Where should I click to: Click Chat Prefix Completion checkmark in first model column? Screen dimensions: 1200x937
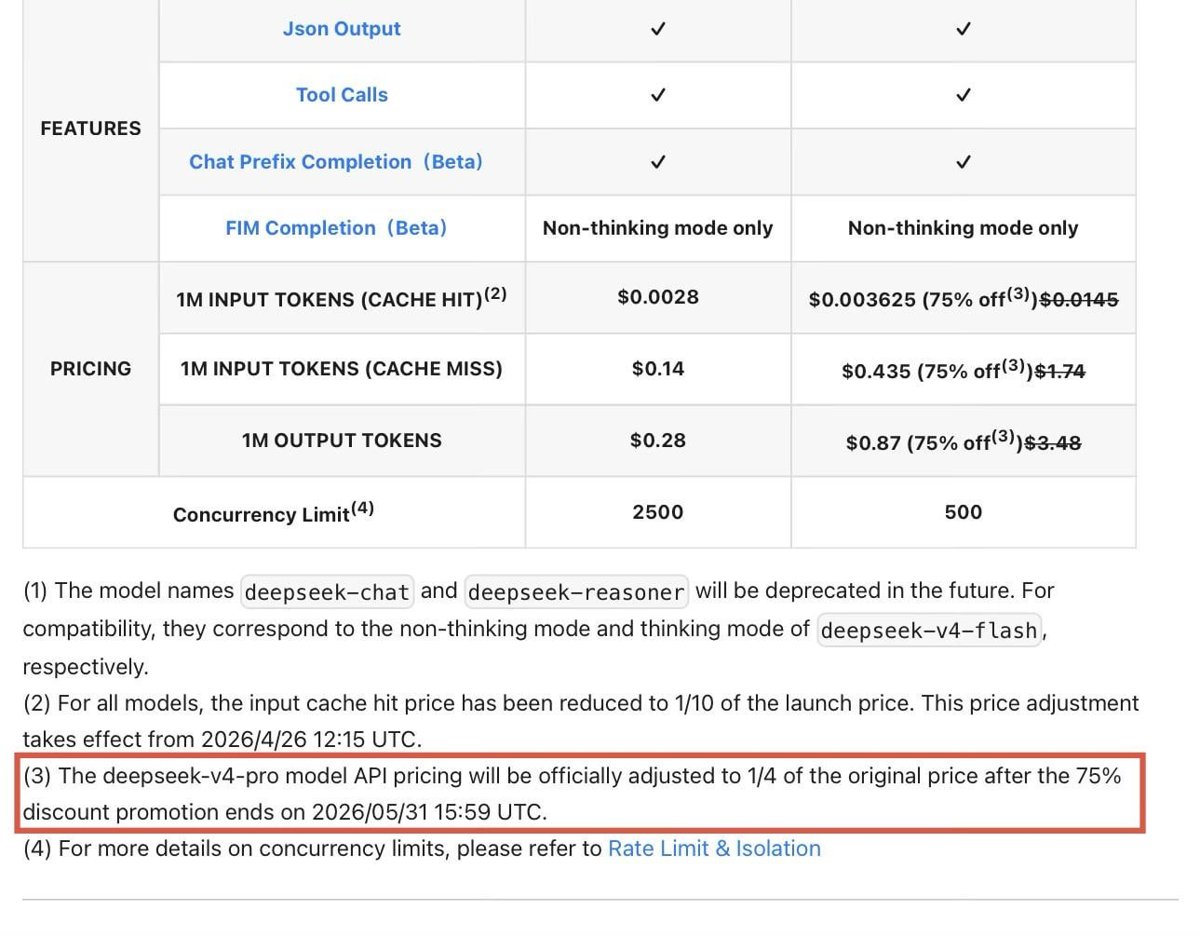coord(658,162)
